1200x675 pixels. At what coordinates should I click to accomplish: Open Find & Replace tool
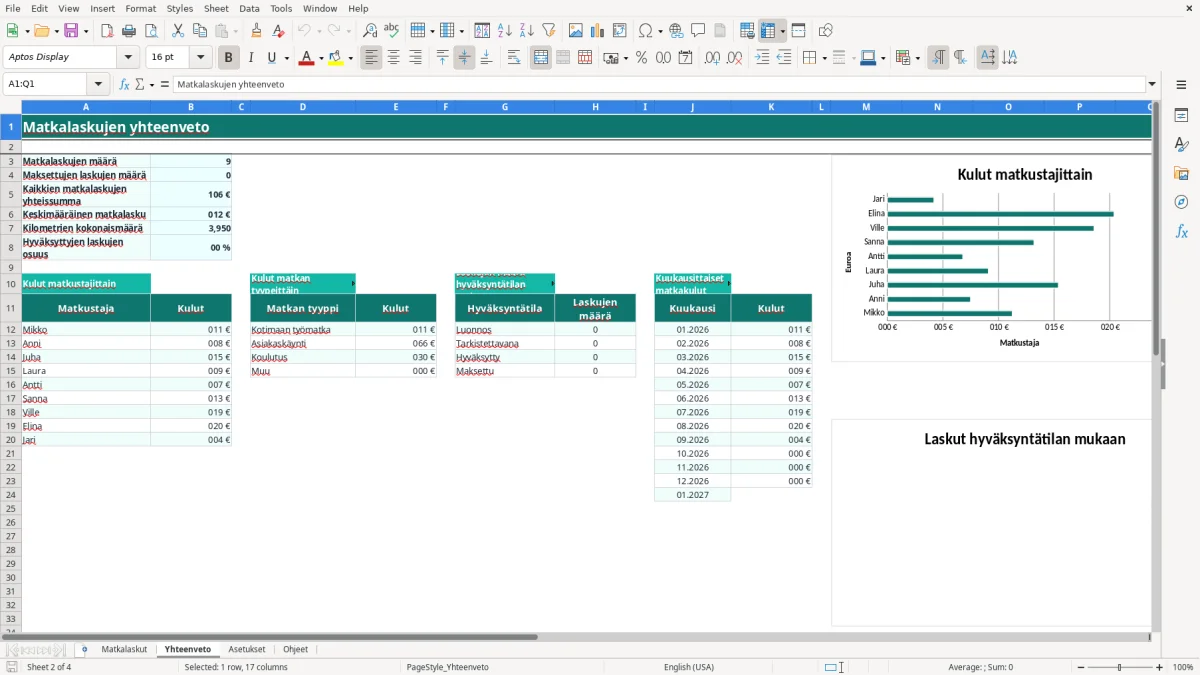[370, 31]
